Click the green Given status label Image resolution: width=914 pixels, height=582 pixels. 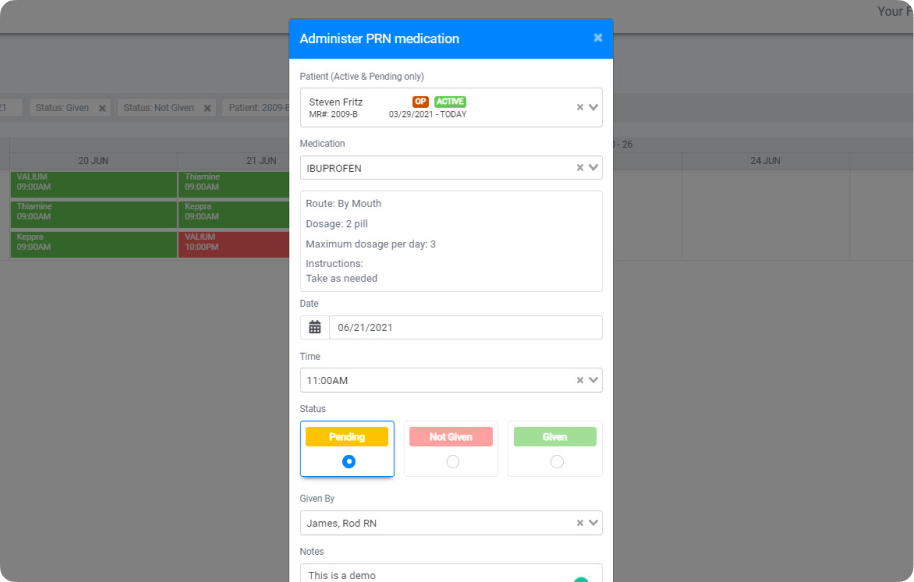[x=555, y=437]
